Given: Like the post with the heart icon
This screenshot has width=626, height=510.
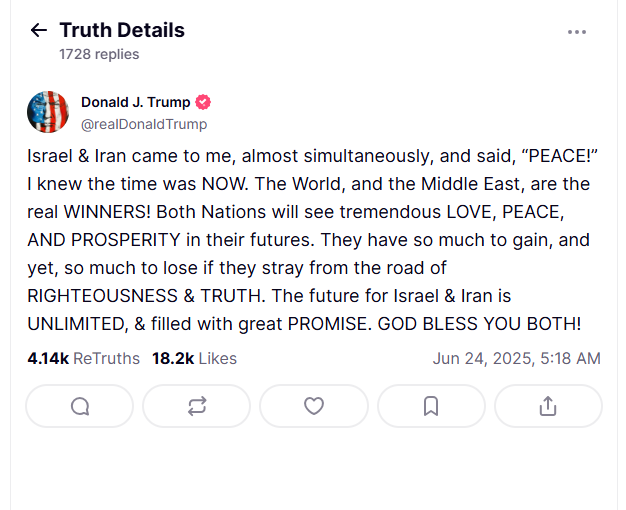Looking at the screenshot, I should coord(314,405).
